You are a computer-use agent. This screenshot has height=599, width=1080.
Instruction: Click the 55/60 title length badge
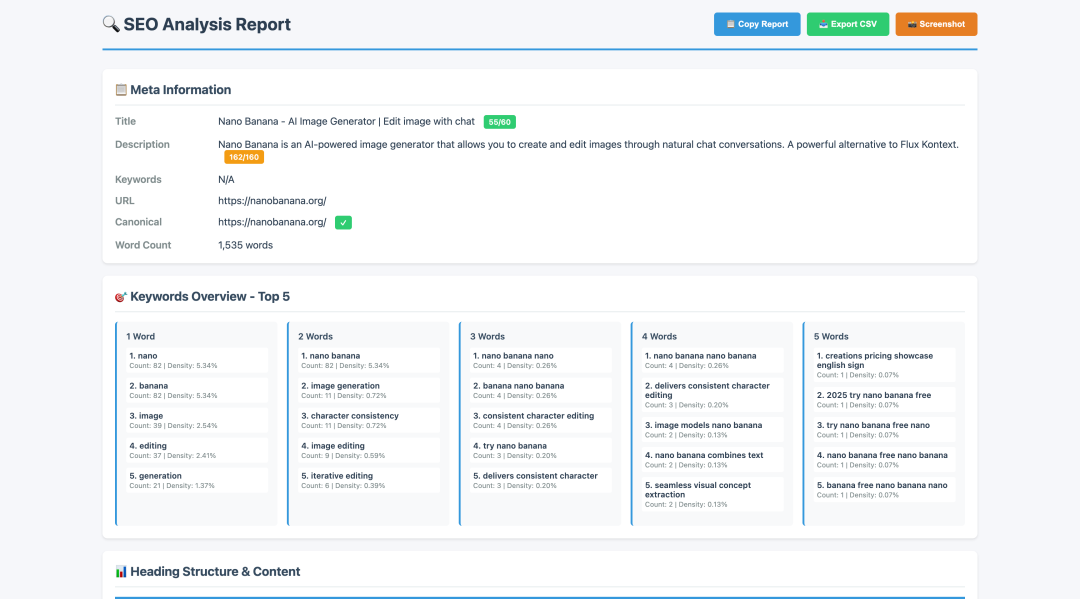tap(499, 122)
